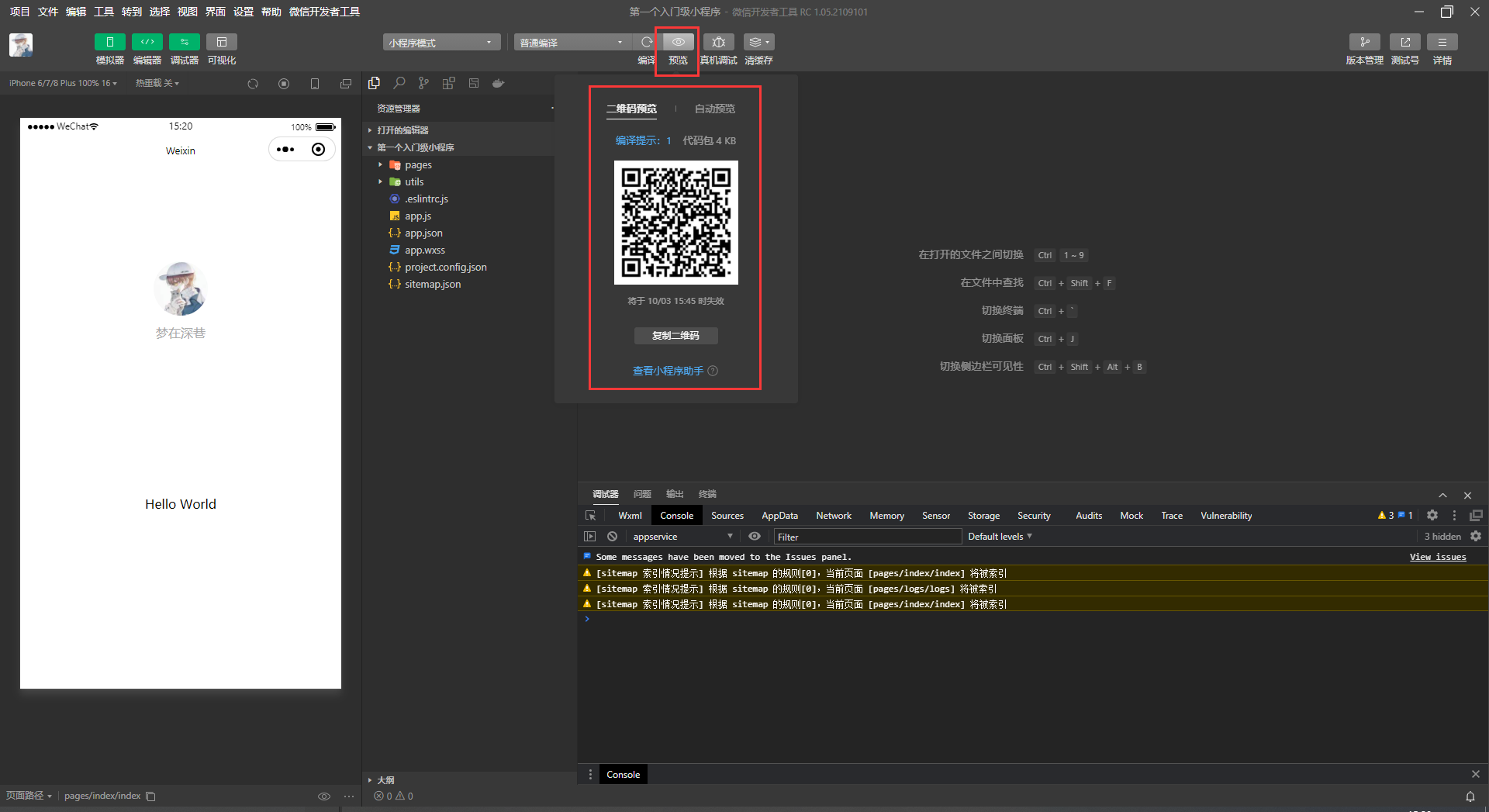Open the view mini program assistant link
Image resolution: width=1489 pixels, height=812 pixels.
[x=668, y=371]
